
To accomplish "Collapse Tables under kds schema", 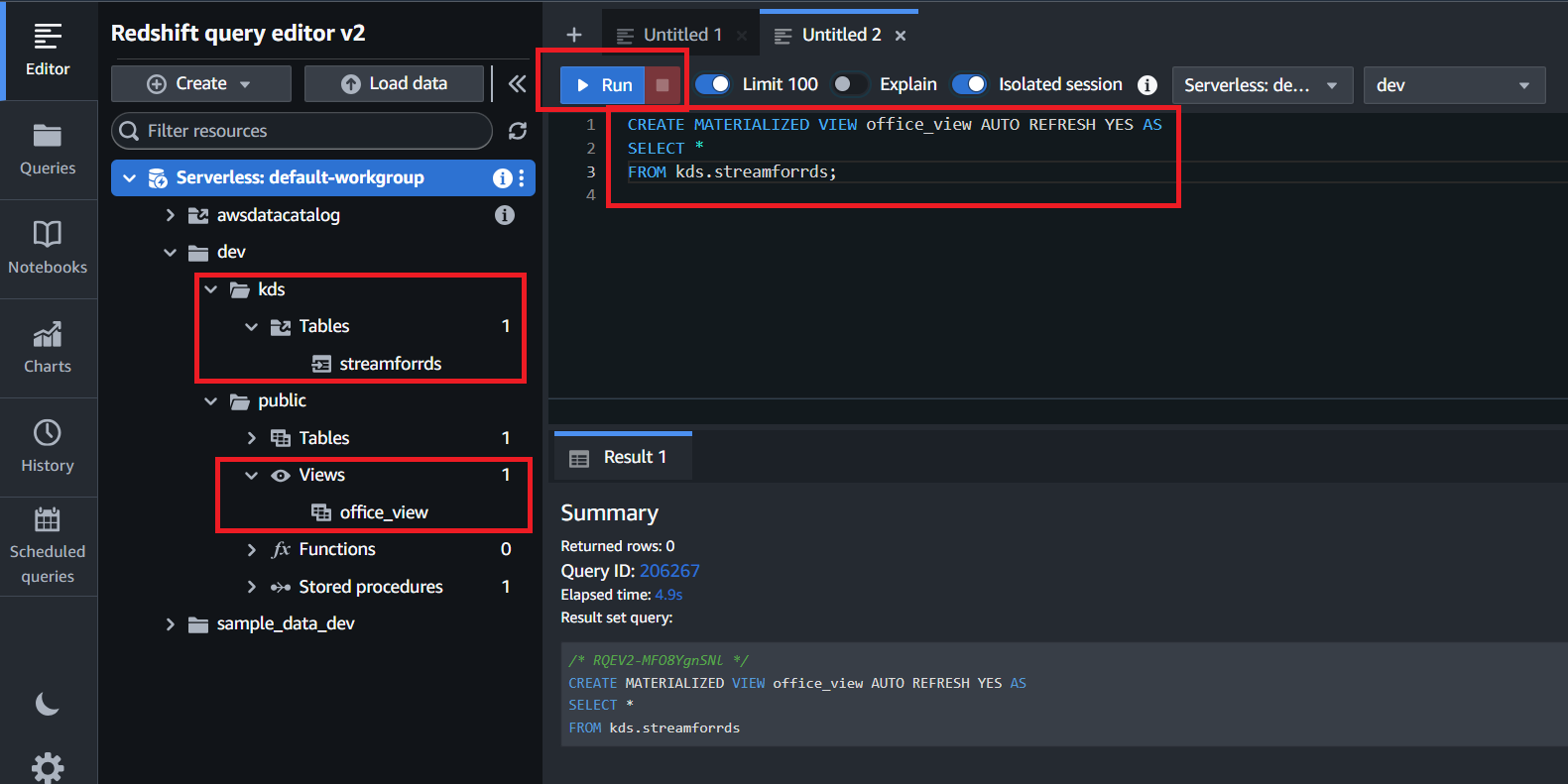I will point(251,327).
